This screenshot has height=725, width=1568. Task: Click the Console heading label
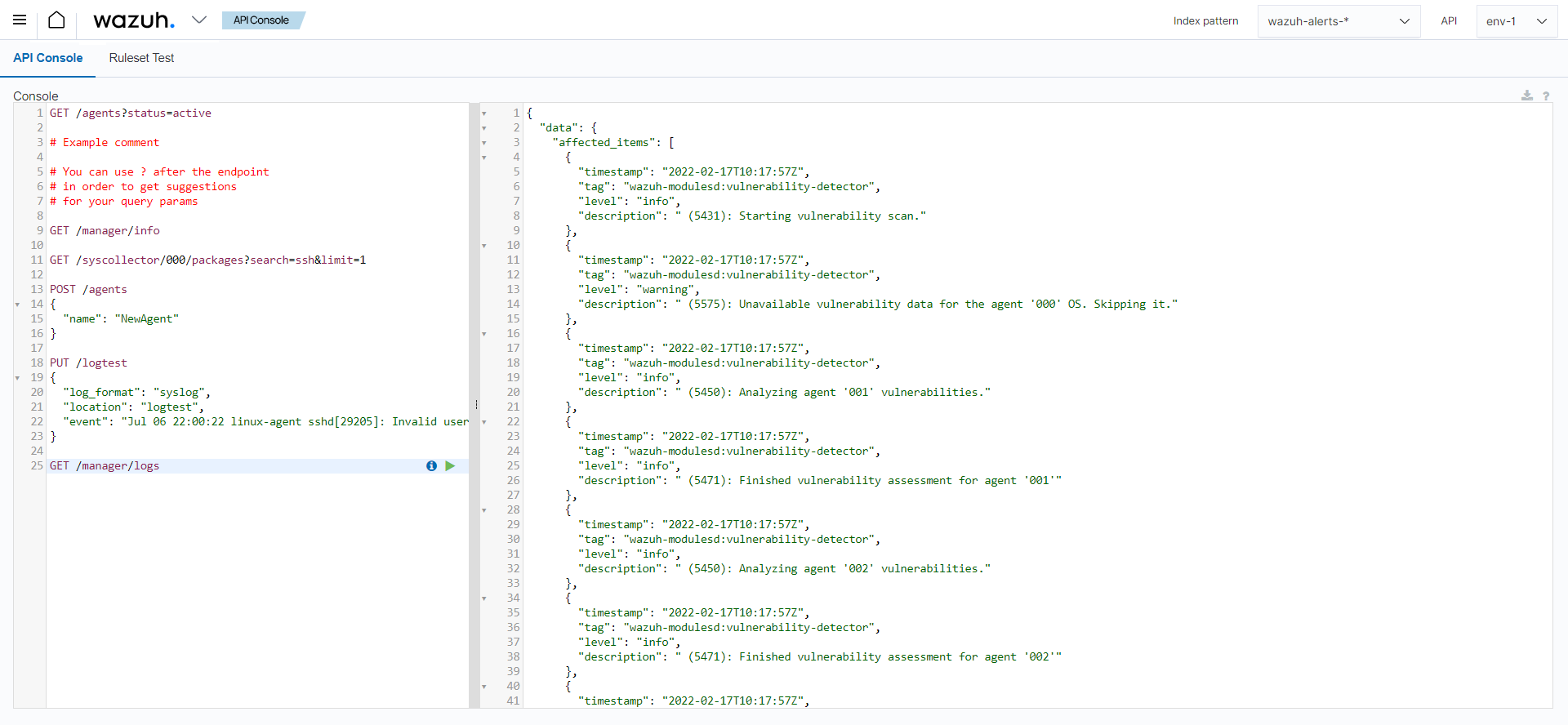36,96
